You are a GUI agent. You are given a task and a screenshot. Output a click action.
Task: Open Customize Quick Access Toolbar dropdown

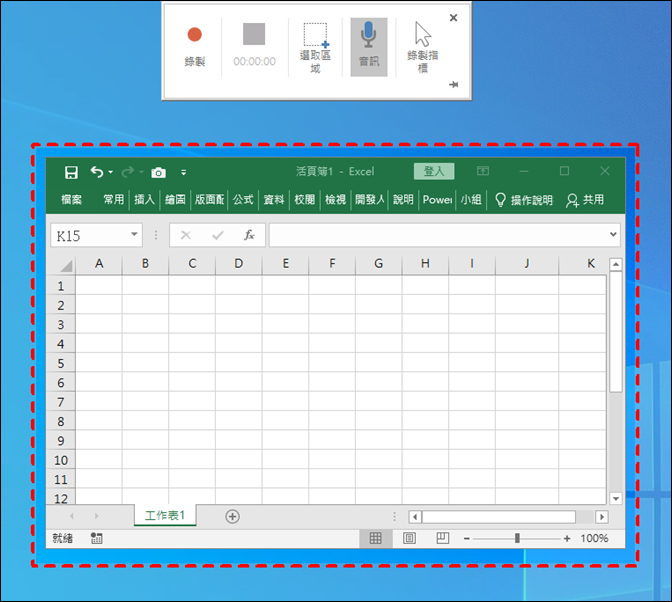183,172
